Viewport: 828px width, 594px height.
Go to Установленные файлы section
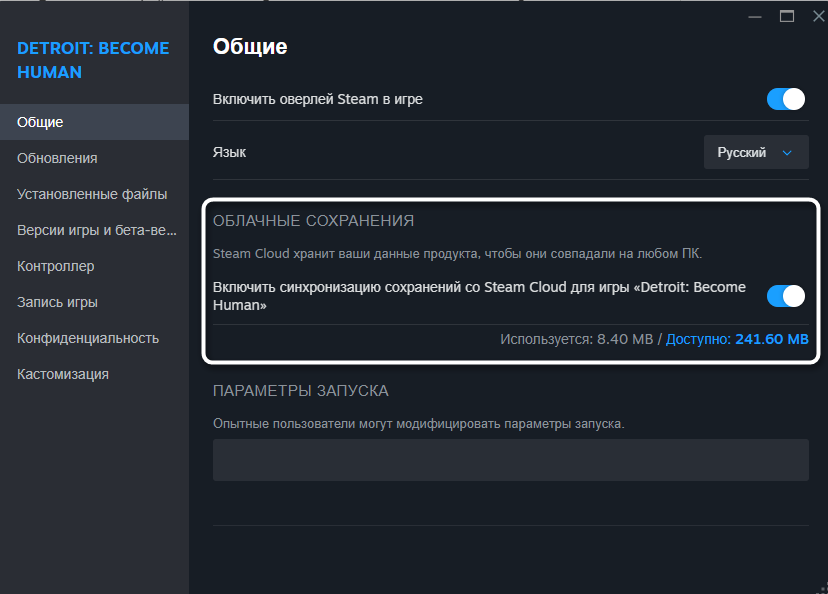[x=95, y=194]
